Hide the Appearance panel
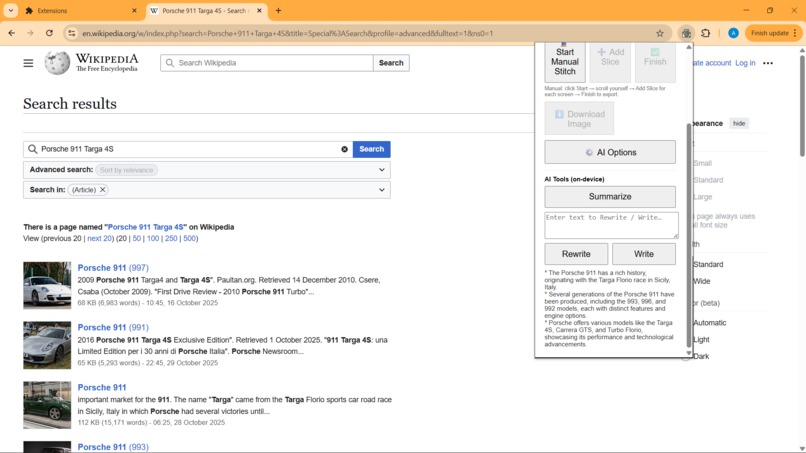 [x=739, y=123]
